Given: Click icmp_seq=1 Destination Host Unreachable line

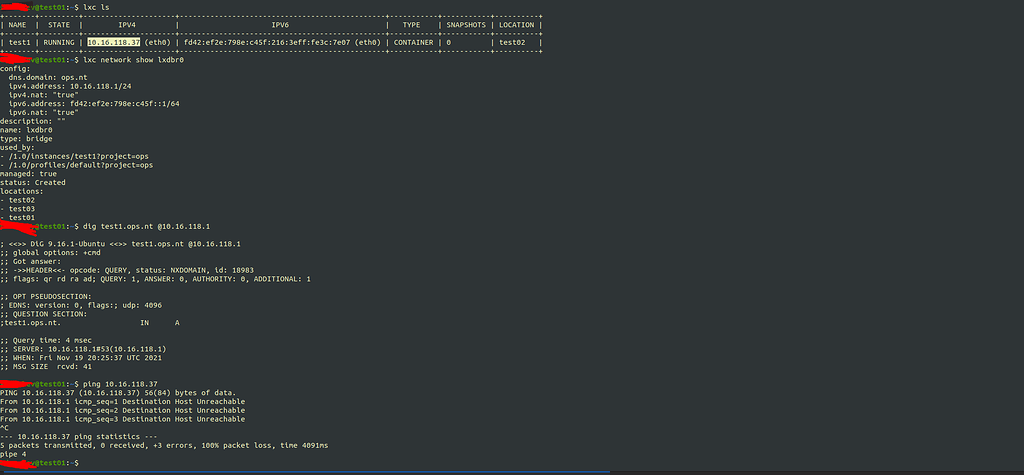Looking at the screenshot, I should tap(123, 401).
